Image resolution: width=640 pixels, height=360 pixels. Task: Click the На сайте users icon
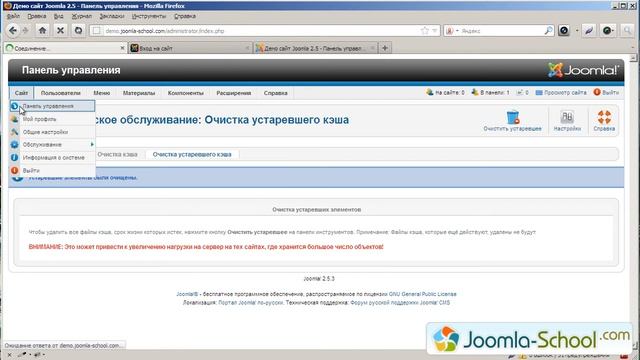[x=429, y=92]
